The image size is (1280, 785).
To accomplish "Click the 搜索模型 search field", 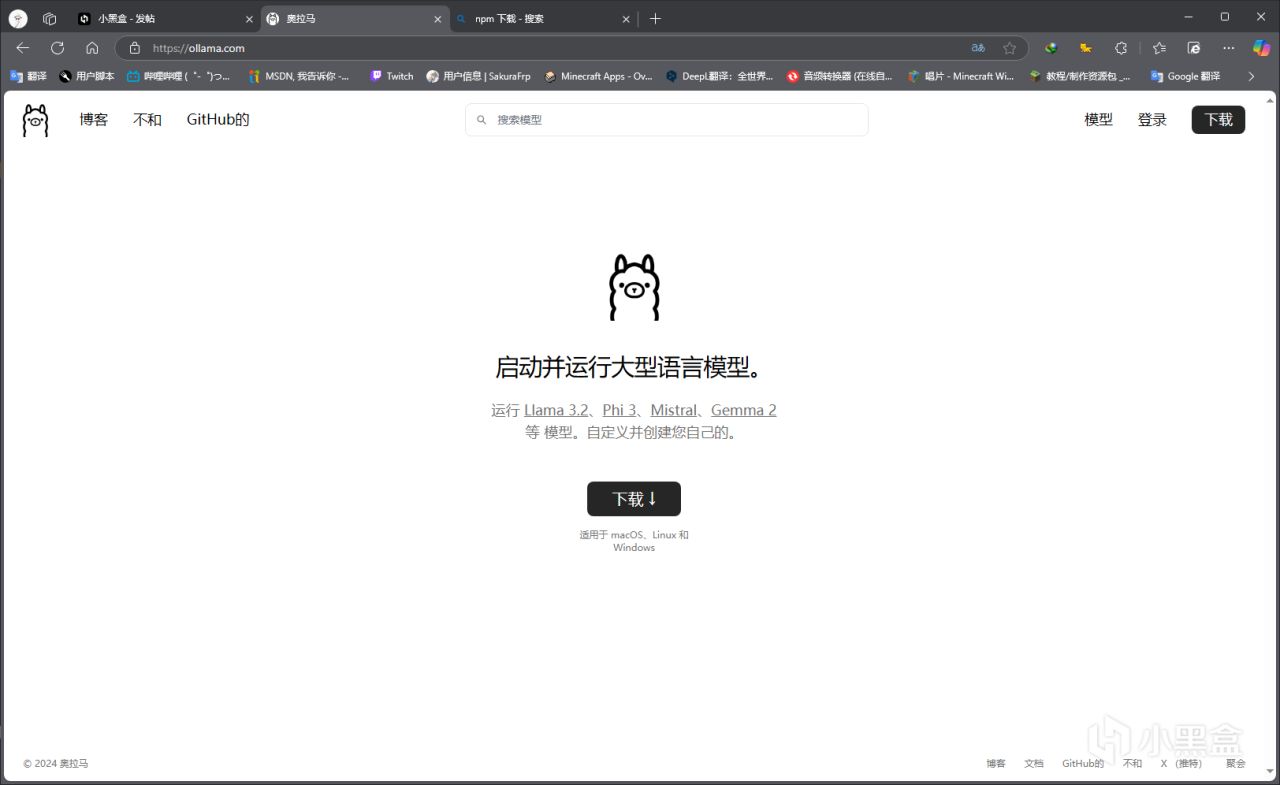I will pos(667,120).
